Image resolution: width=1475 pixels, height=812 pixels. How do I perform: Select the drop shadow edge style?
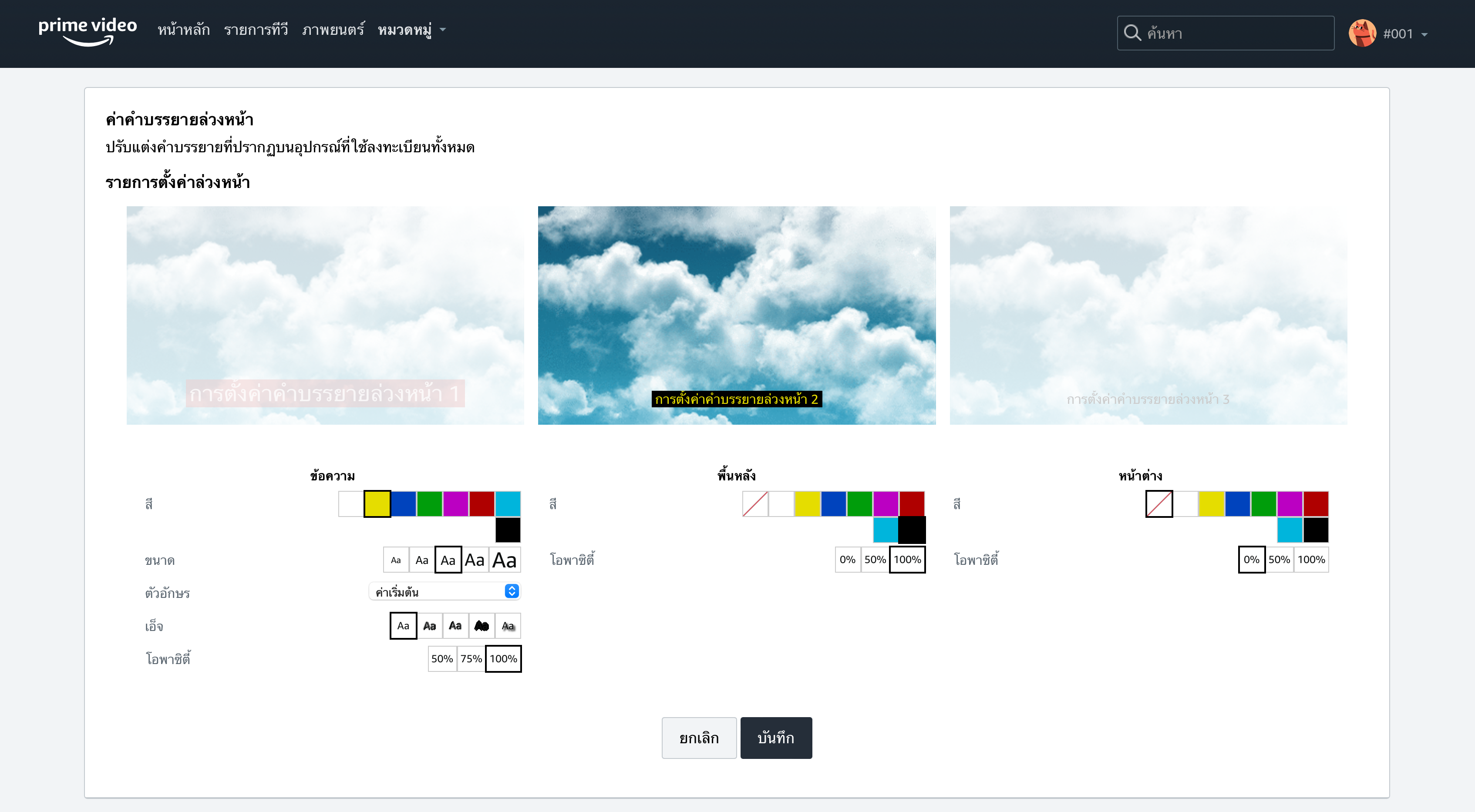[x=508, y=625]
